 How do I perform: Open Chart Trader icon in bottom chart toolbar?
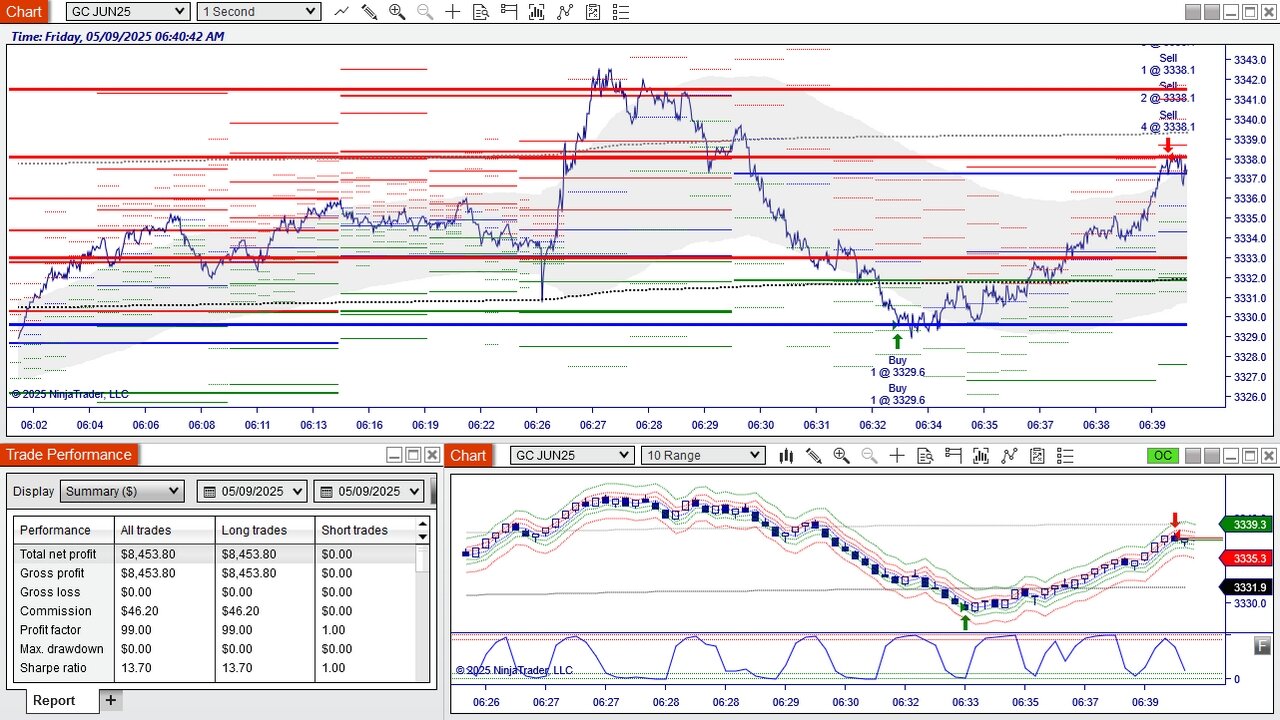tap(953, 456)
